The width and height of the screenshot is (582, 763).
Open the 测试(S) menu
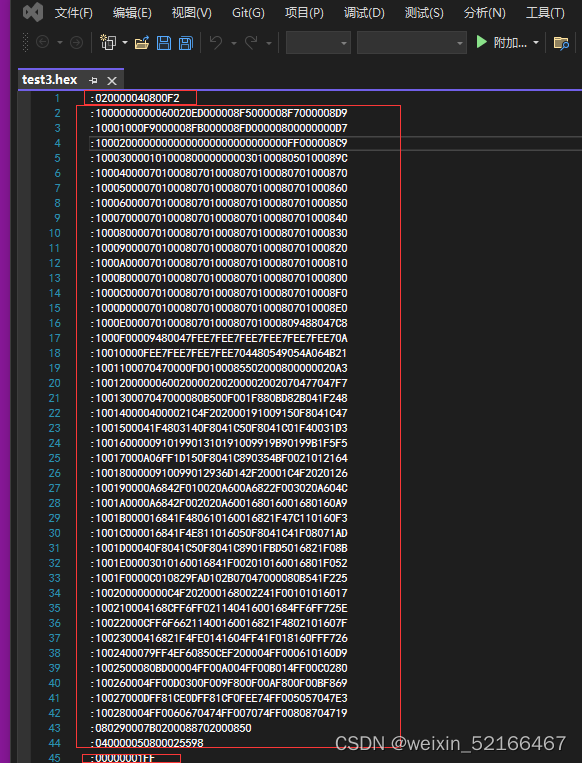pos(424,13)
